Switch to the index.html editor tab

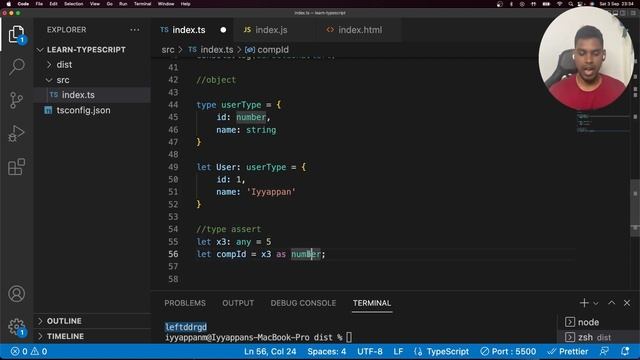[360, 30]
